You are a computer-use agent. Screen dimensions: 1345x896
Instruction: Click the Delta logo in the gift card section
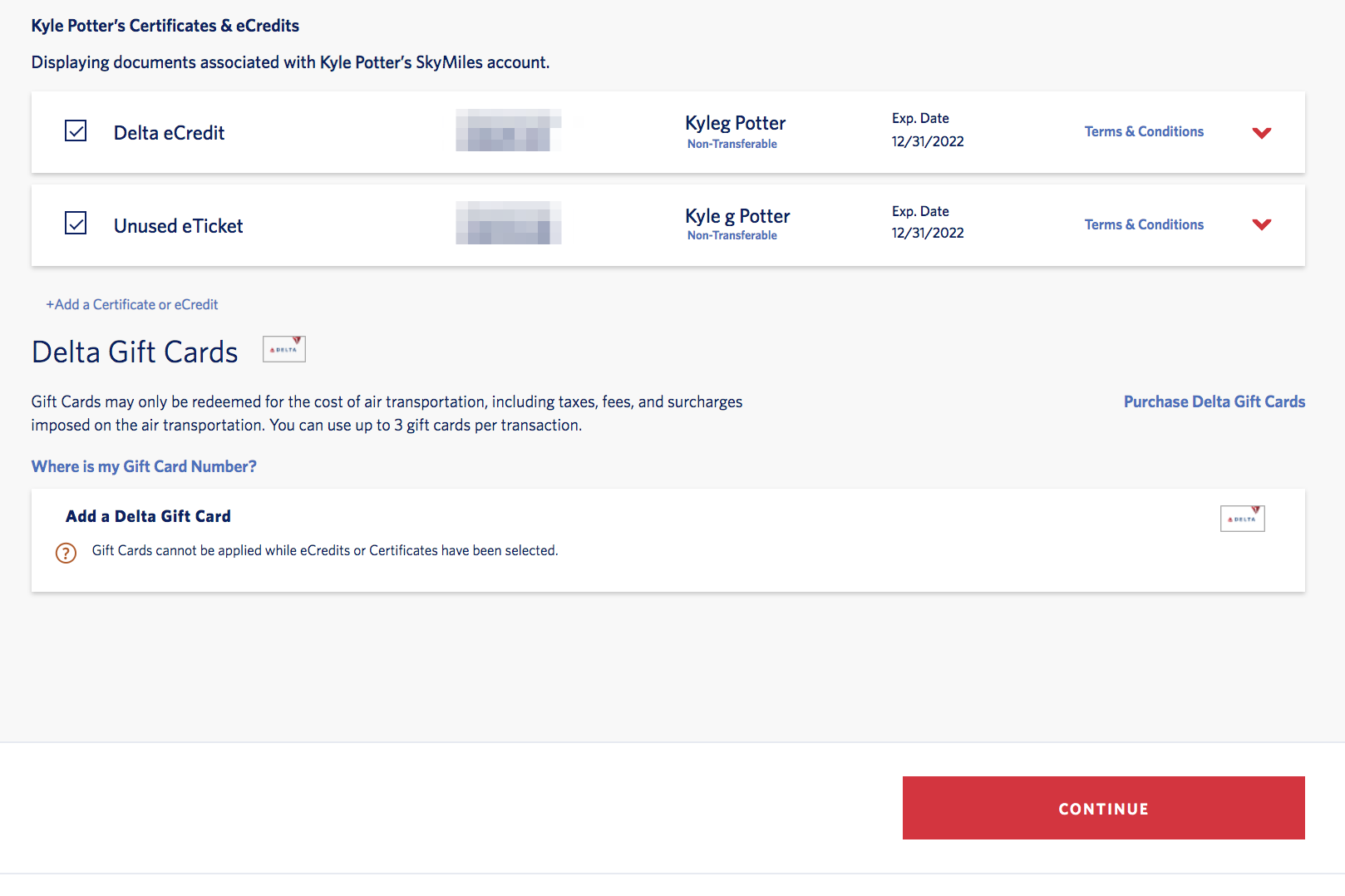[x=1242, y=518]
